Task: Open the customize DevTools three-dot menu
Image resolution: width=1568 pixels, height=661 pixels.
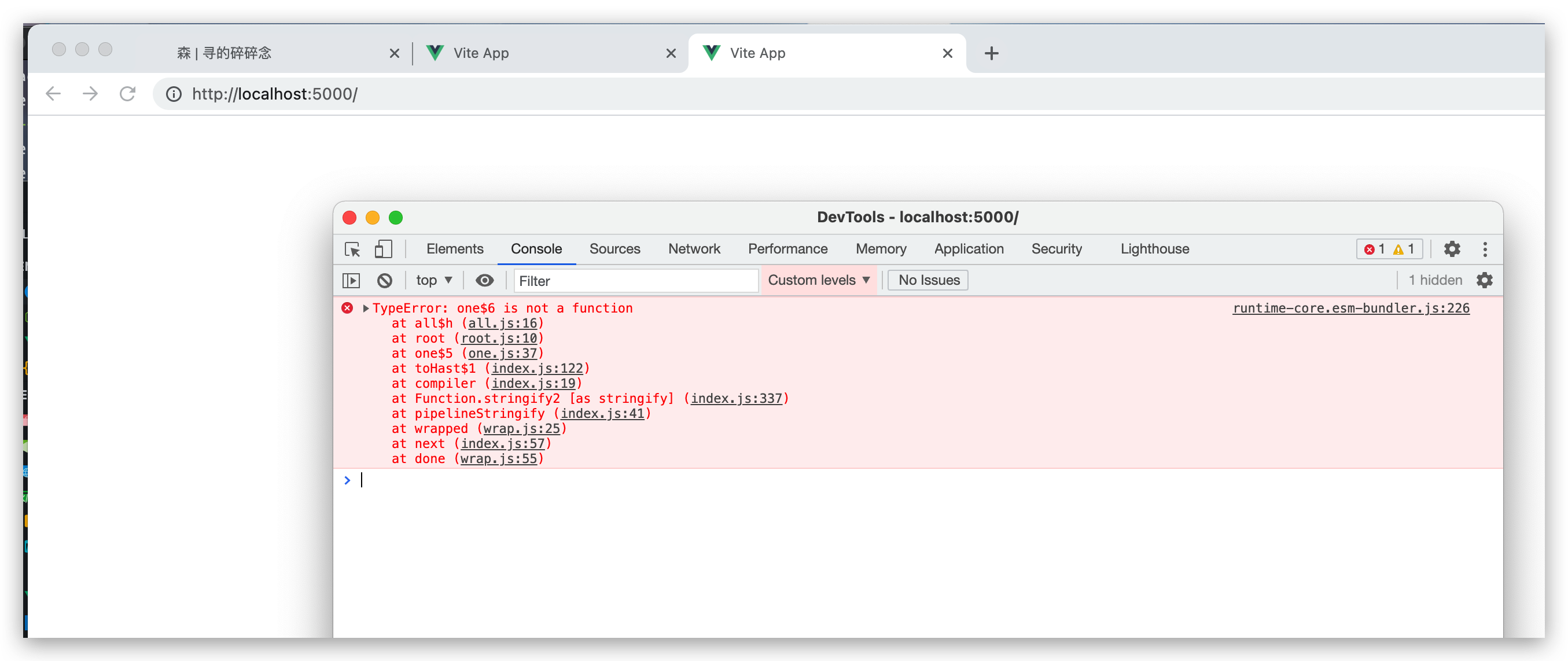Action: click(x=1485, y=249)
